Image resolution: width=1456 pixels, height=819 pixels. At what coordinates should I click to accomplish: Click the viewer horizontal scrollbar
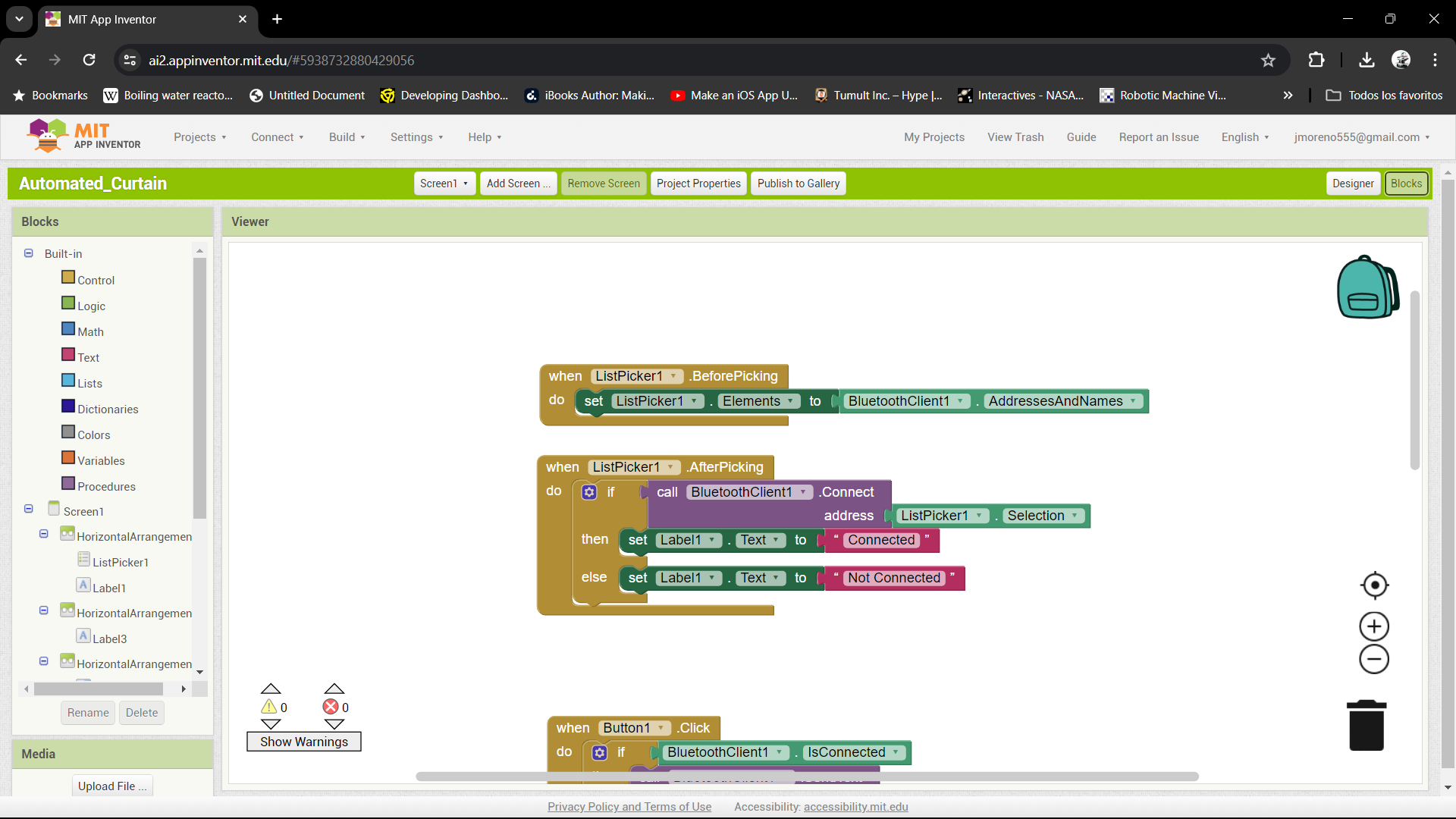807,777
